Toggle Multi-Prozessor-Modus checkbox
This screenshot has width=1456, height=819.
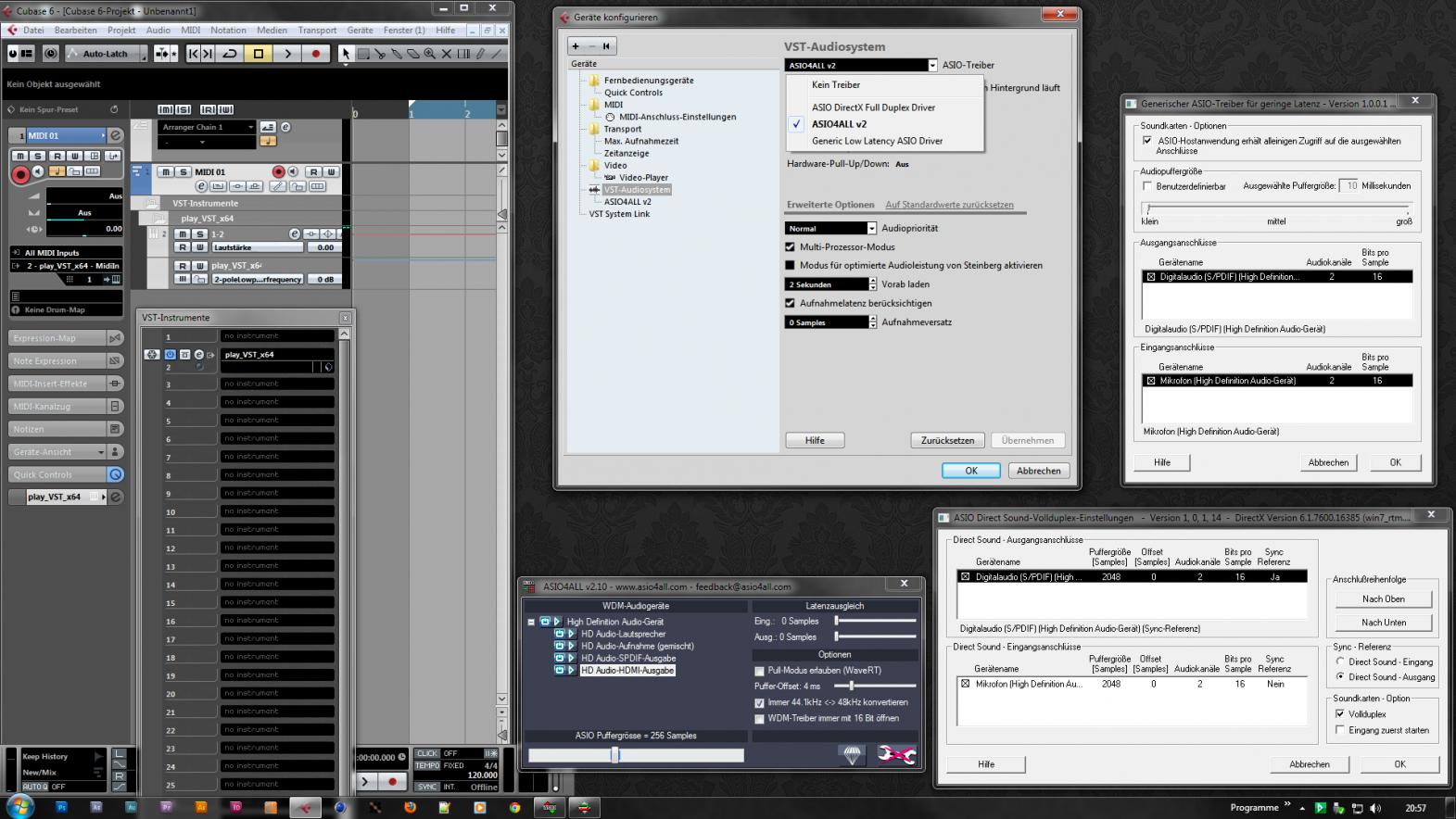click(791, 247)
